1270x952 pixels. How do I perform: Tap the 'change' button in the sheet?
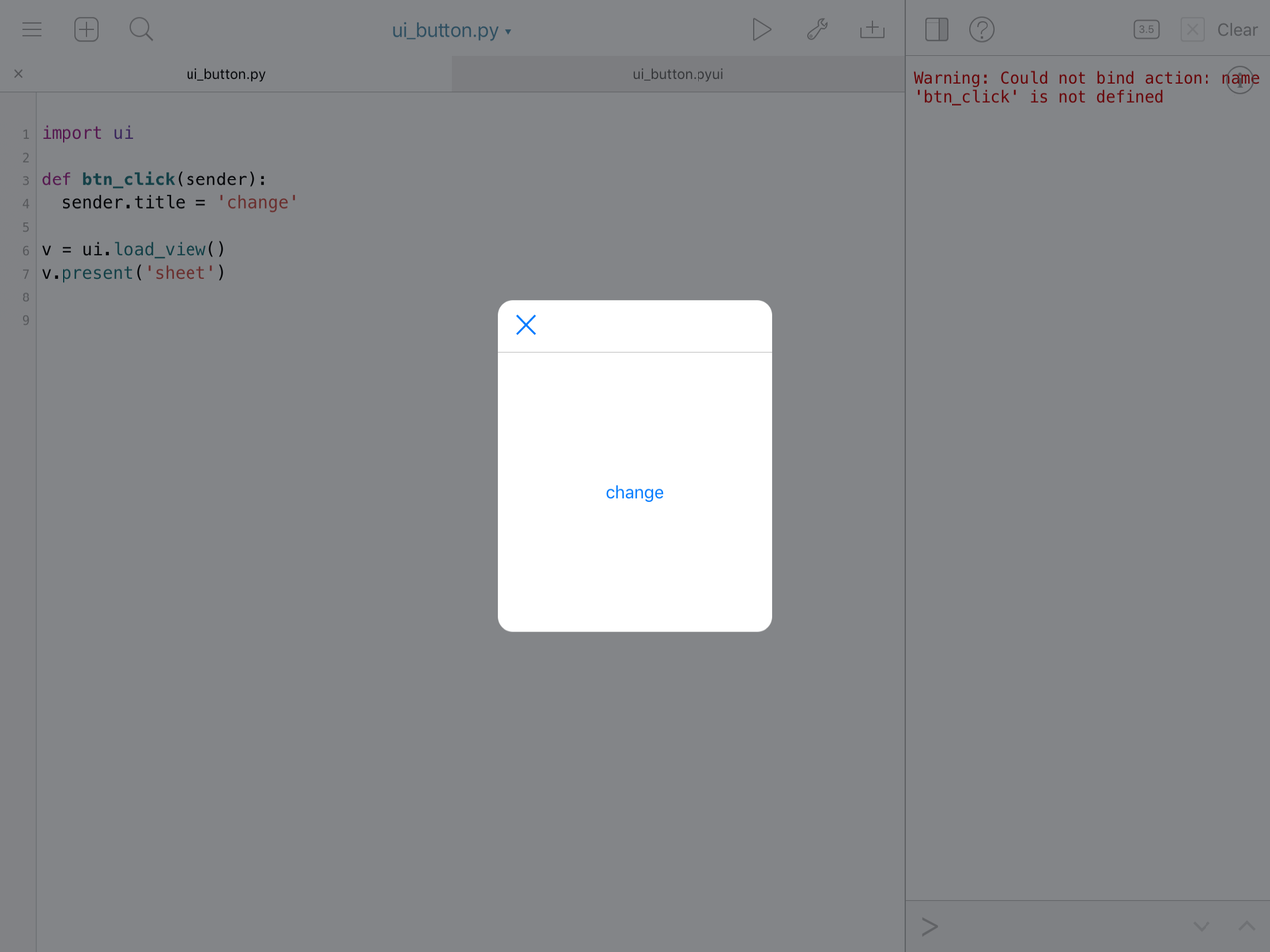click(635, 493)
